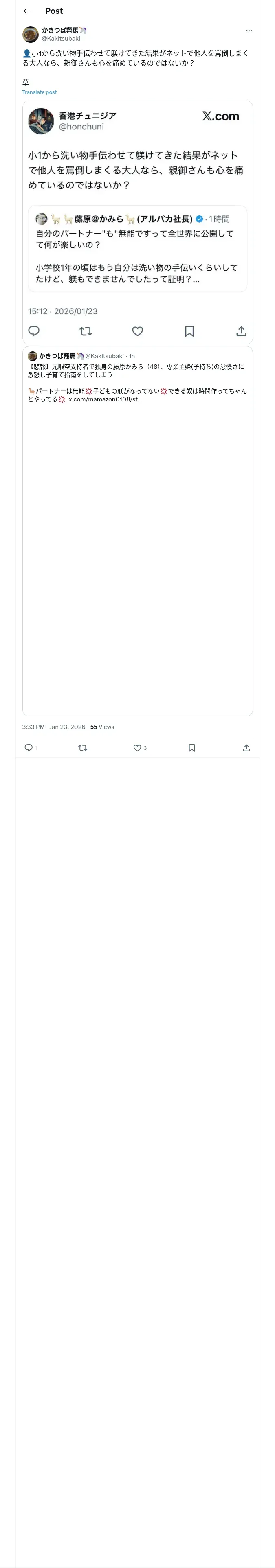Click the Translate post link

40,92
